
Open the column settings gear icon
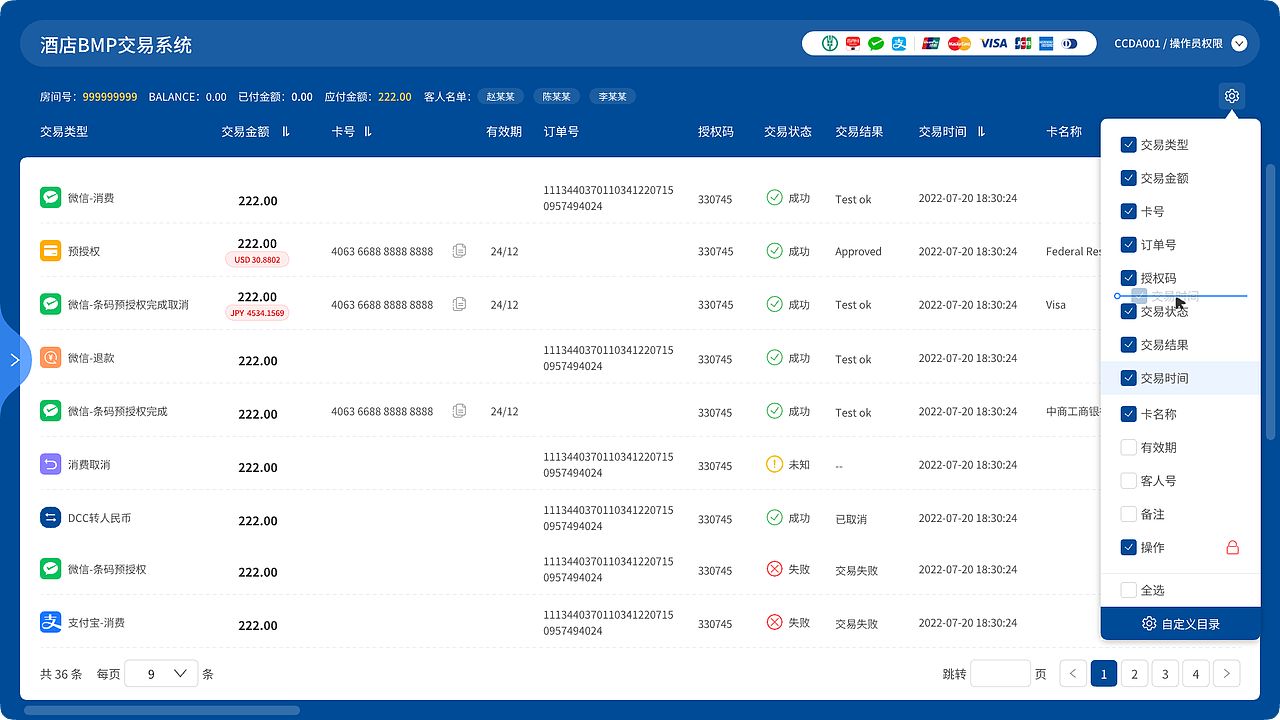click(x=1231, y=96)
